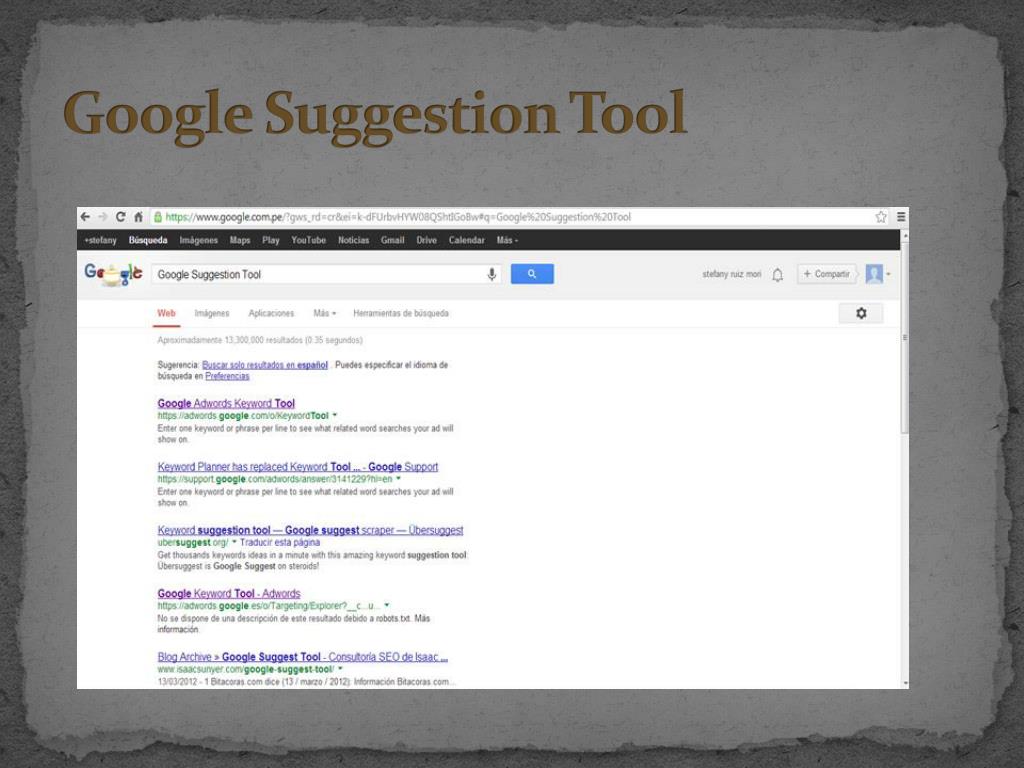Expand arrow next to adwords.google.com/o/KeywordTool URL

click(334, 415)
